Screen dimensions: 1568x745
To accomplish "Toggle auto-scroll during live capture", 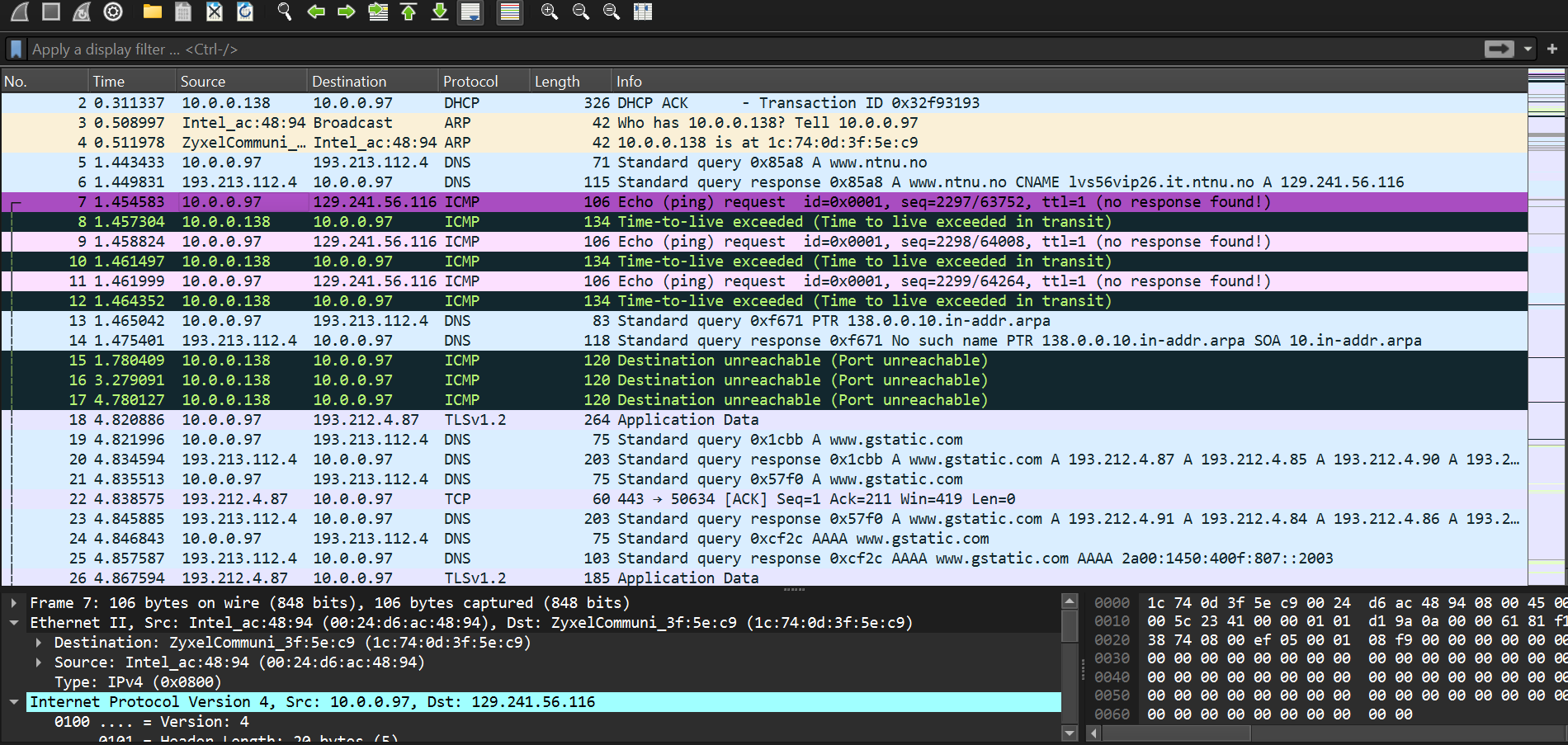I will (x=470, y=12).
